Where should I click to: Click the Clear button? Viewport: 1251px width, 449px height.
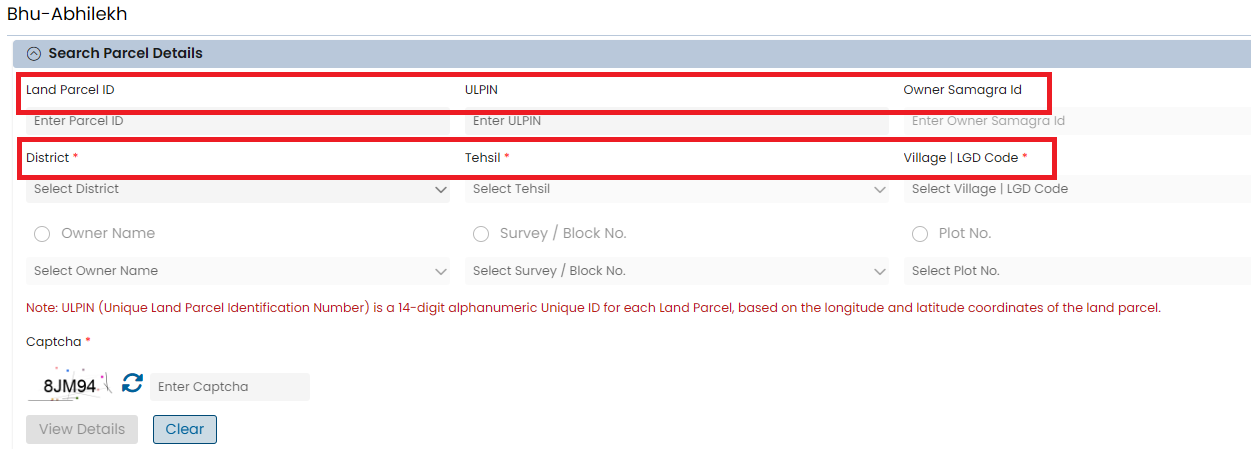pyautogui.click(x=185, y=429)
